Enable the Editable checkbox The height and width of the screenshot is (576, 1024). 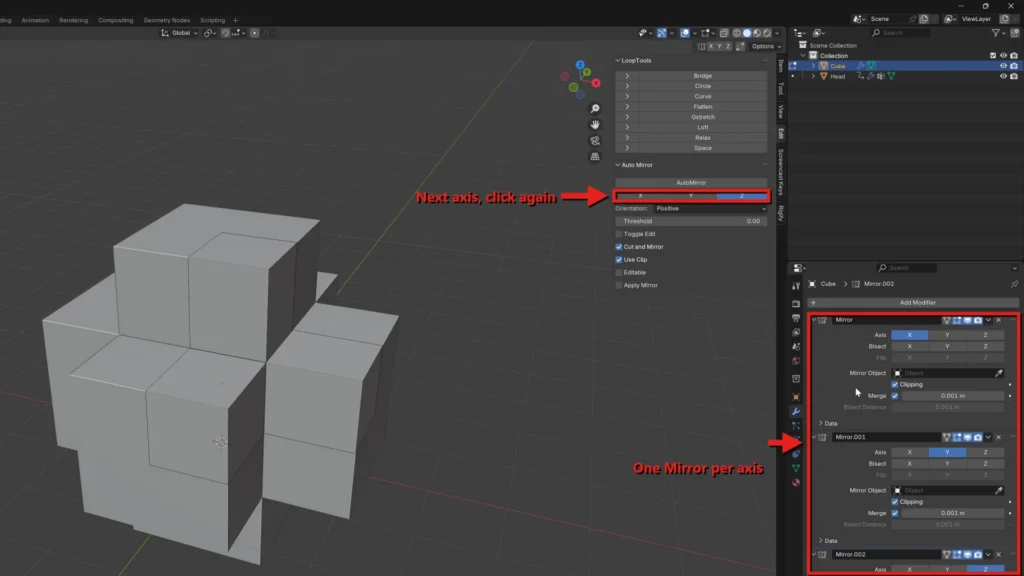pyautogui.click(x=618, y=272)
